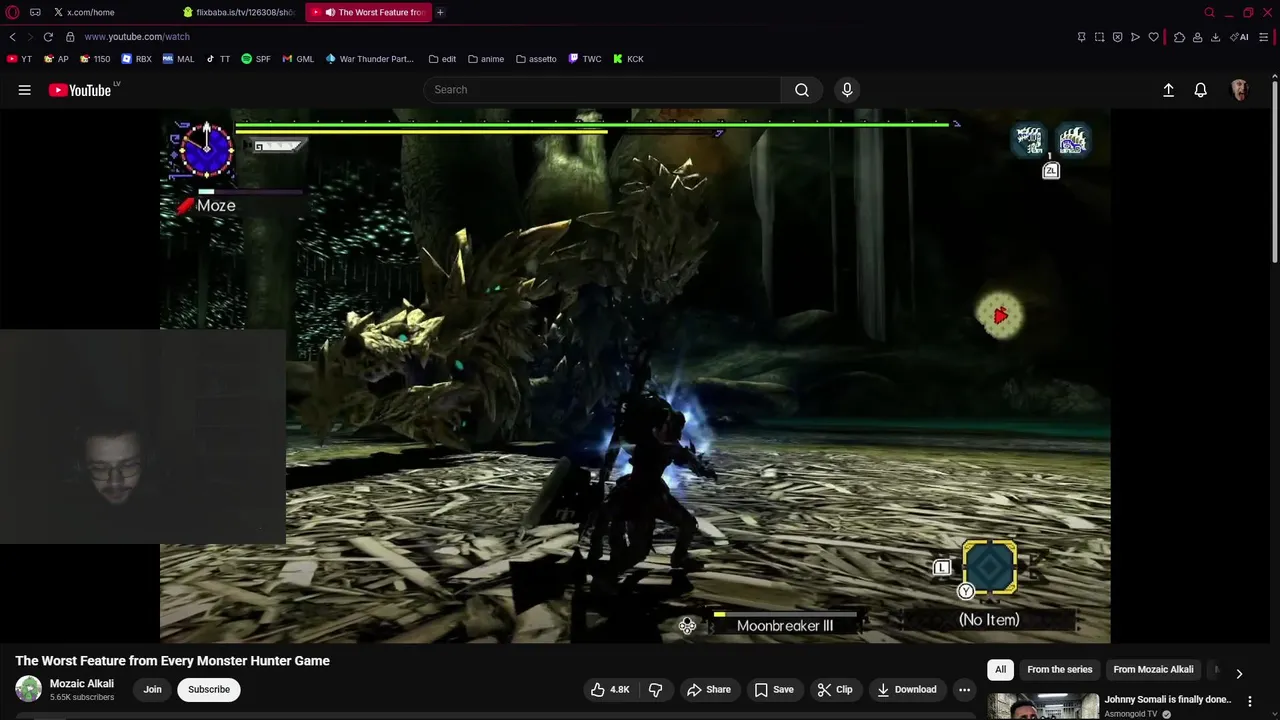The height and width of the screenshot is (720, 1280).
Task: Select The Worst Feature YouTube tab
Action: click(x=368, y=12)
